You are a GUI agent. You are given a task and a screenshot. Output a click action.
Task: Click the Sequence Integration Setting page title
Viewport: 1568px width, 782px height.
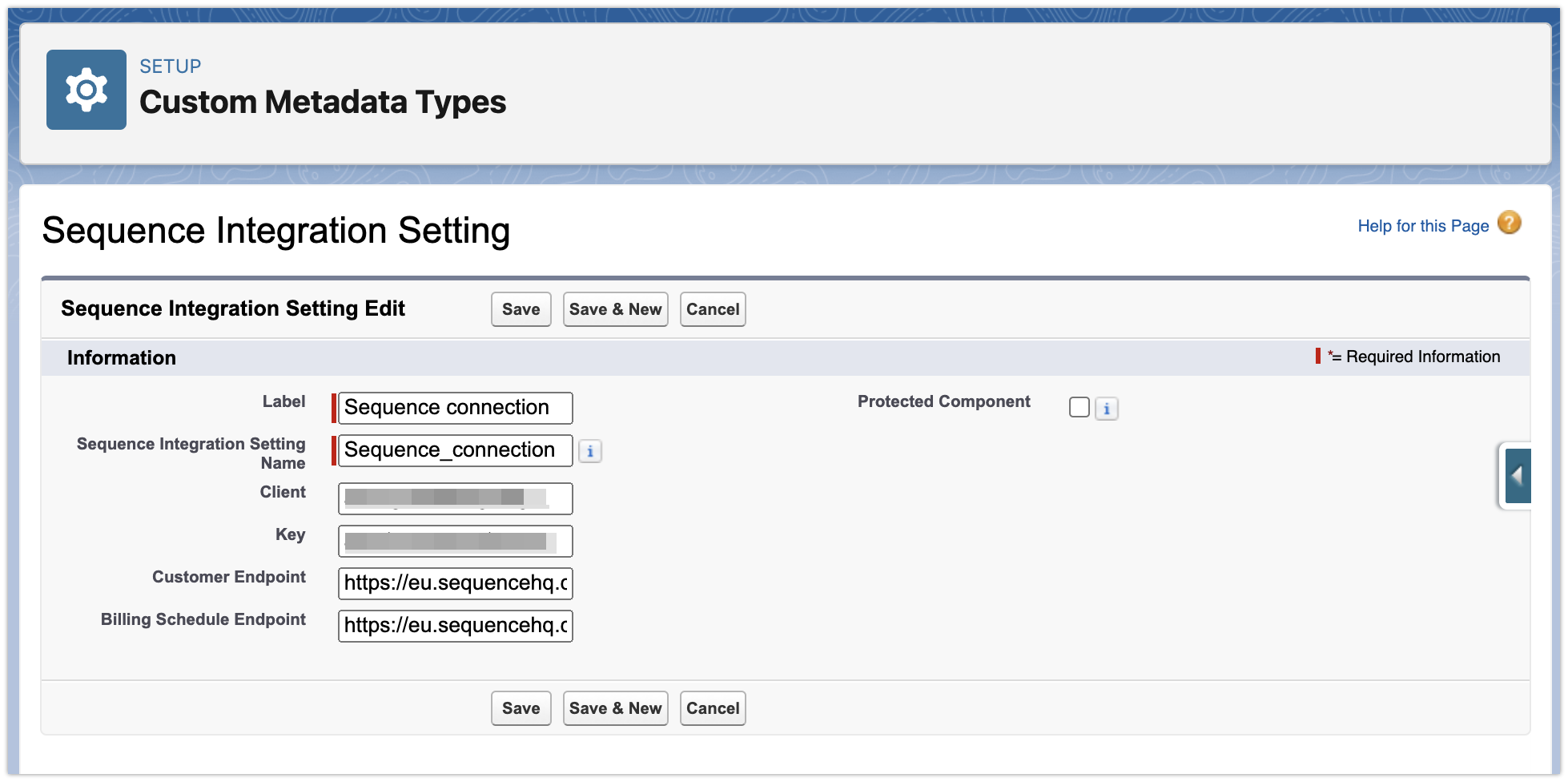pyautogui.click(x=276, y=231)
